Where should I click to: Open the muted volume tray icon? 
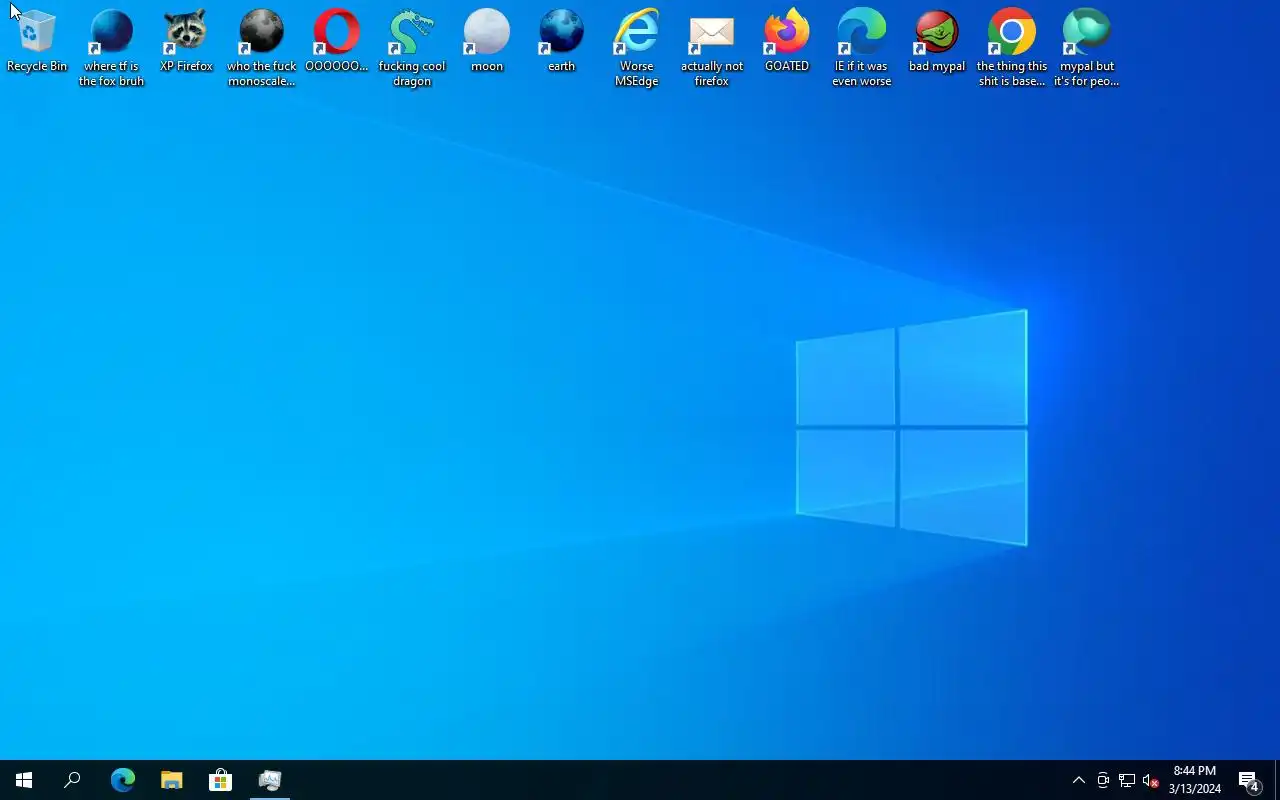pyautogui.click(x=1151, y=780)
